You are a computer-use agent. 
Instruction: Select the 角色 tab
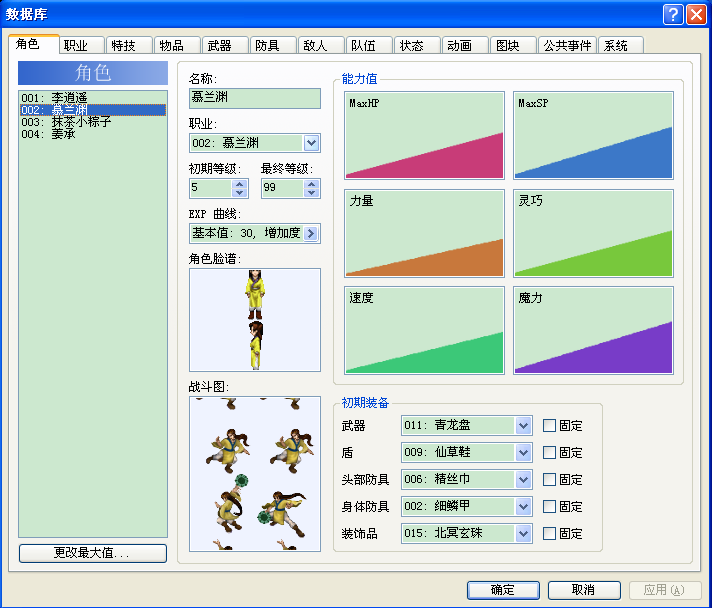(34, 44)
